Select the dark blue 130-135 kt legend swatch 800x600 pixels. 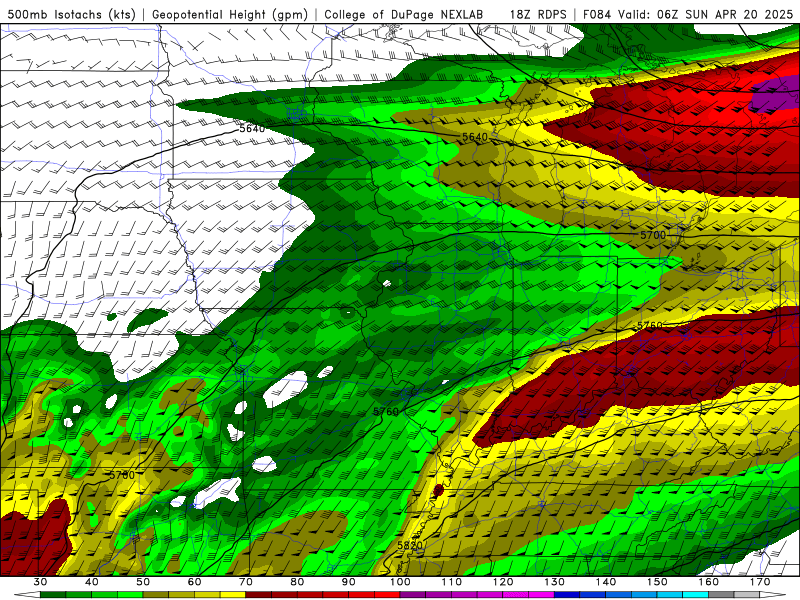[567, 595]
